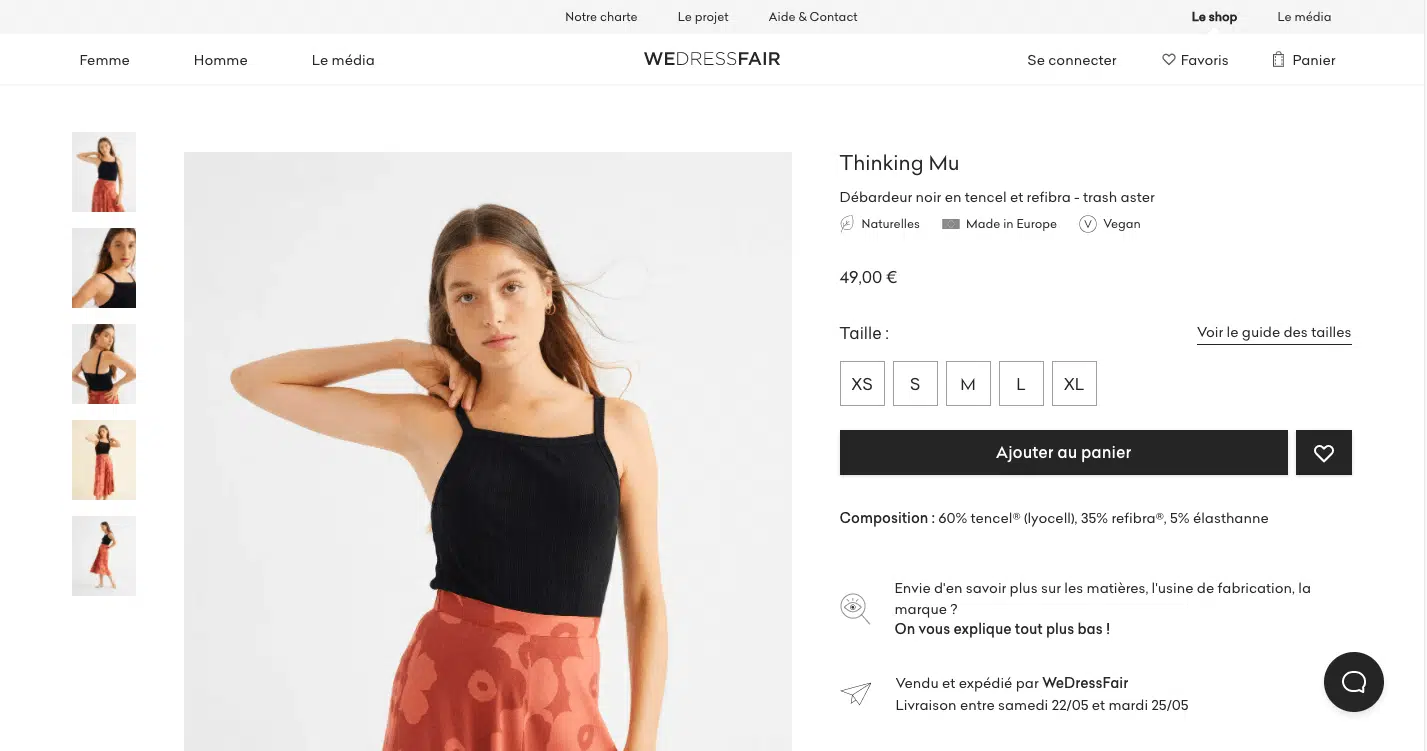Click the Panier shopping bag icon
This screenshot has width=1427, height=751.
tap(1278, 60)
